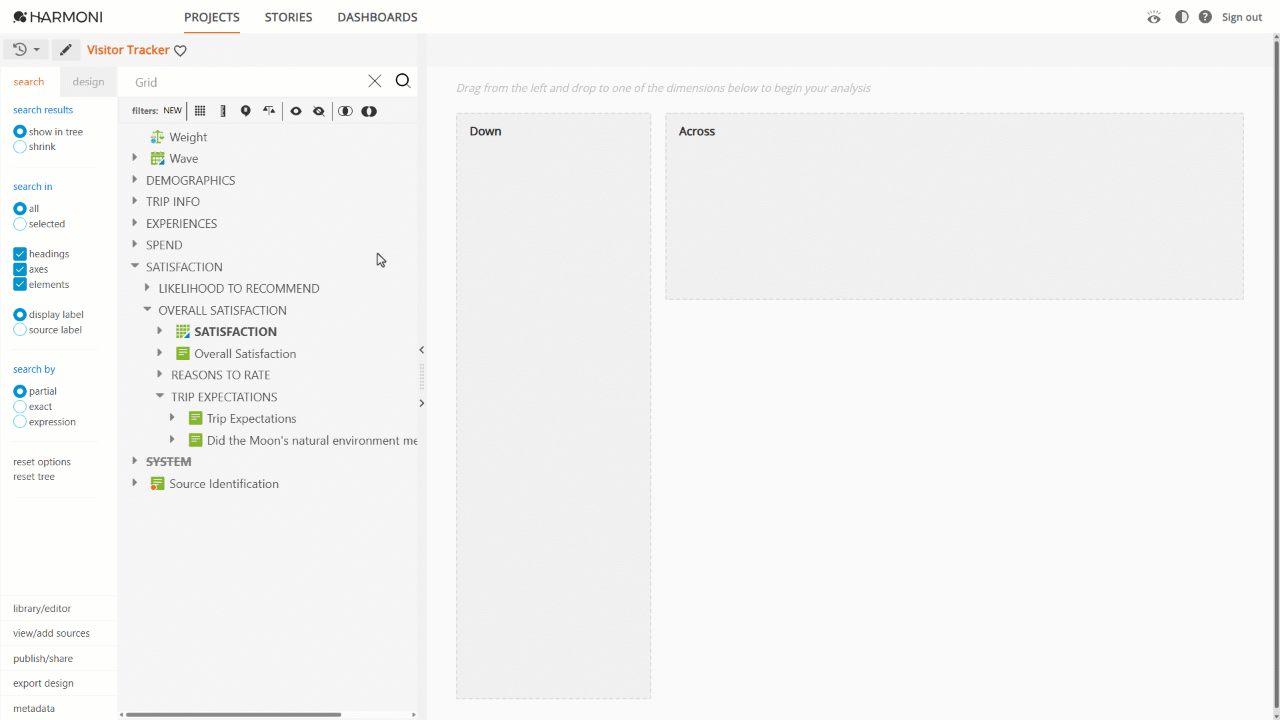Click the pencil edit icon
Image resolution: width=1280 pixels, height=720 pixels.
(66, 49)
